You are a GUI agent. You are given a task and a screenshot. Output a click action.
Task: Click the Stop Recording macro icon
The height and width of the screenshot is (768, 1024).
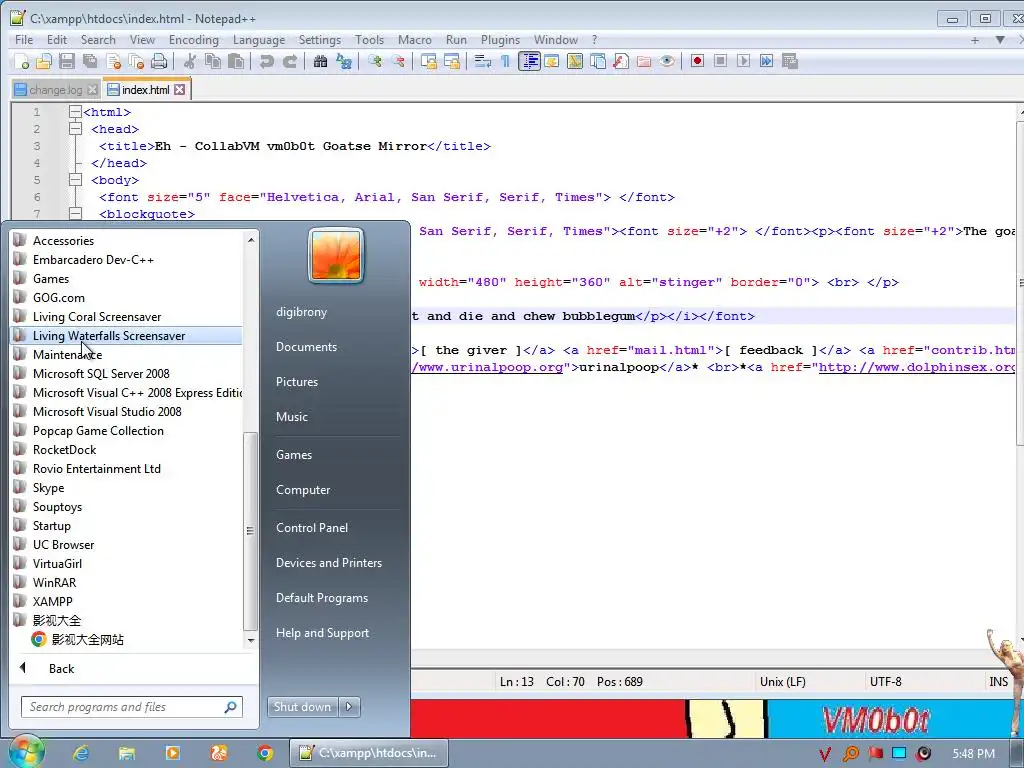pos(720,61)
